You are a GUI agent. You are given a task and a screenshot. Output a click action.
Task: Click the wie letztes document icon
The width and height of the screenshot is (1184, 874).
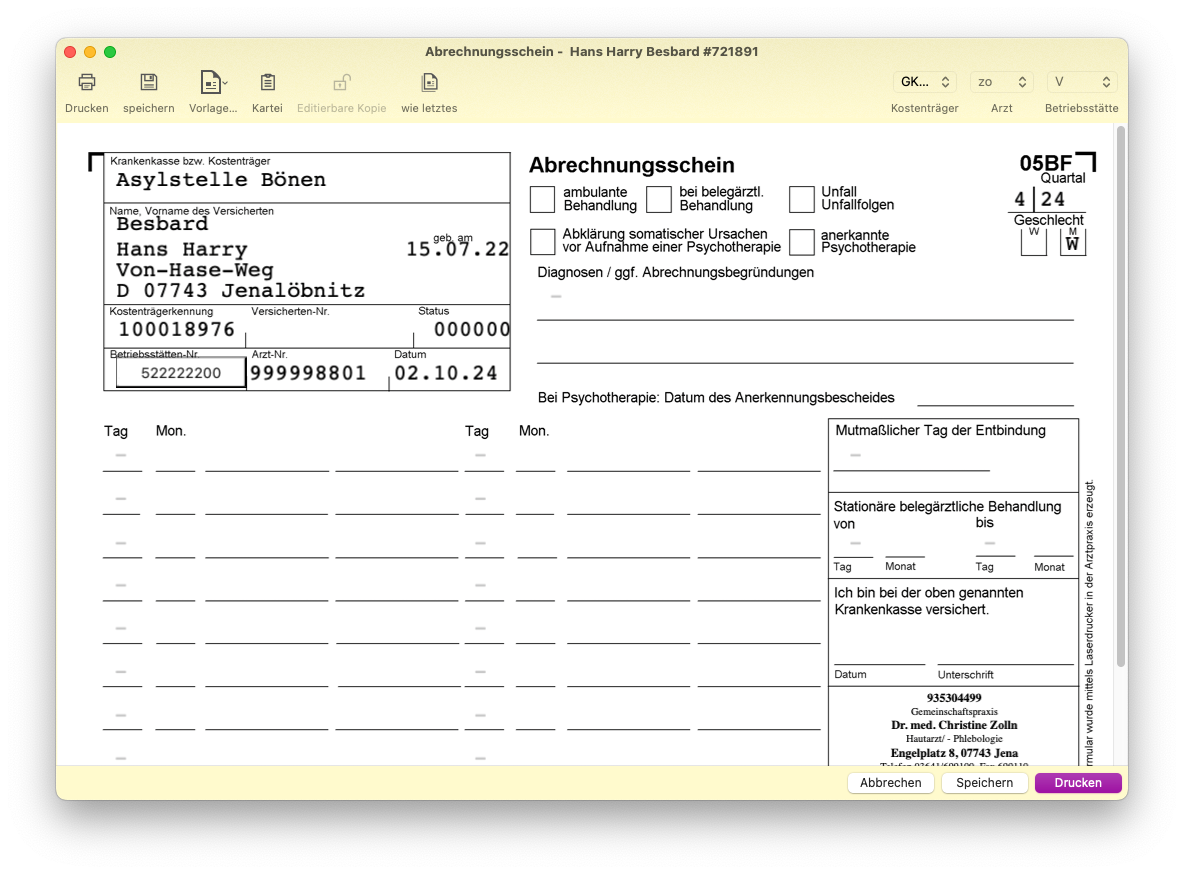(429, 82)
